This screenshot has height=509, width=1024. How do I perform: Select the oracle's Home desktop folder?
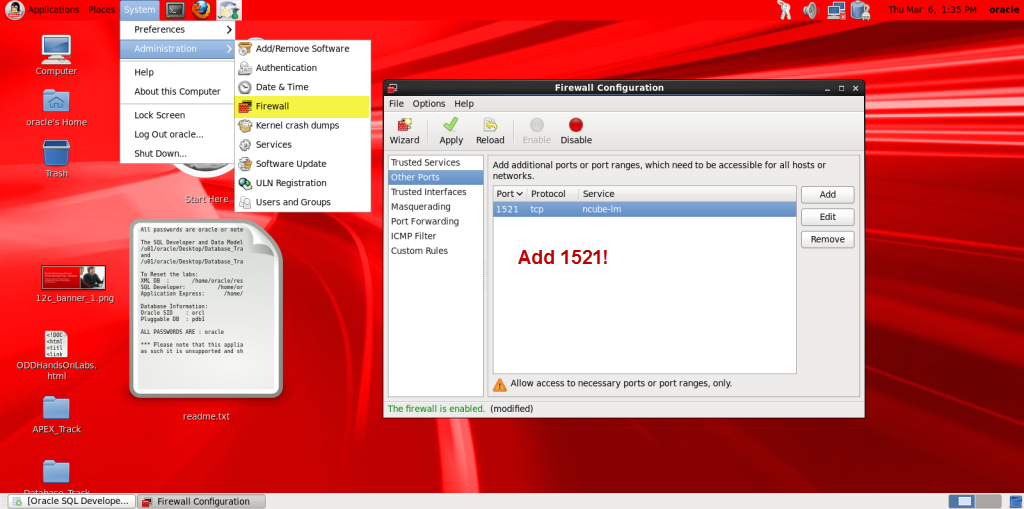click(x=56, y=107)
